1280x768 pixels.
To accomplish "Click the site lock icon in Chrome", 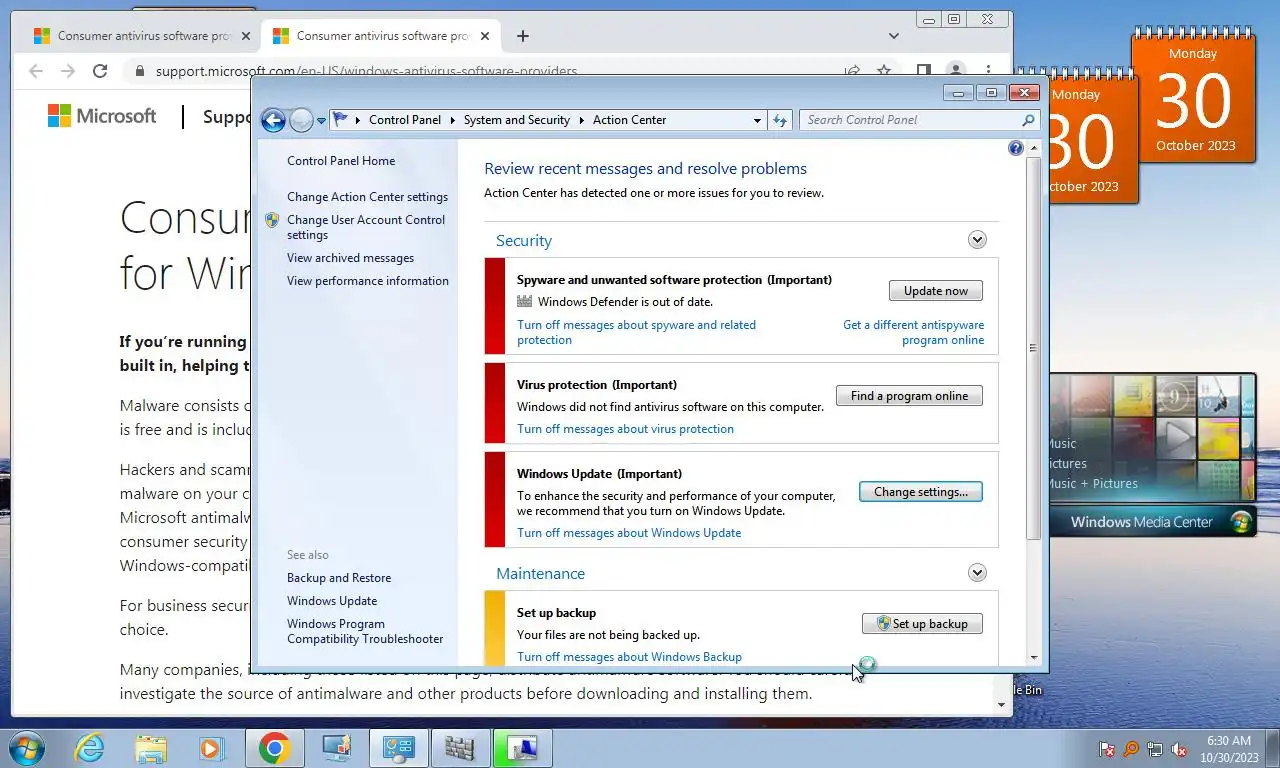I will click(140, 71).
